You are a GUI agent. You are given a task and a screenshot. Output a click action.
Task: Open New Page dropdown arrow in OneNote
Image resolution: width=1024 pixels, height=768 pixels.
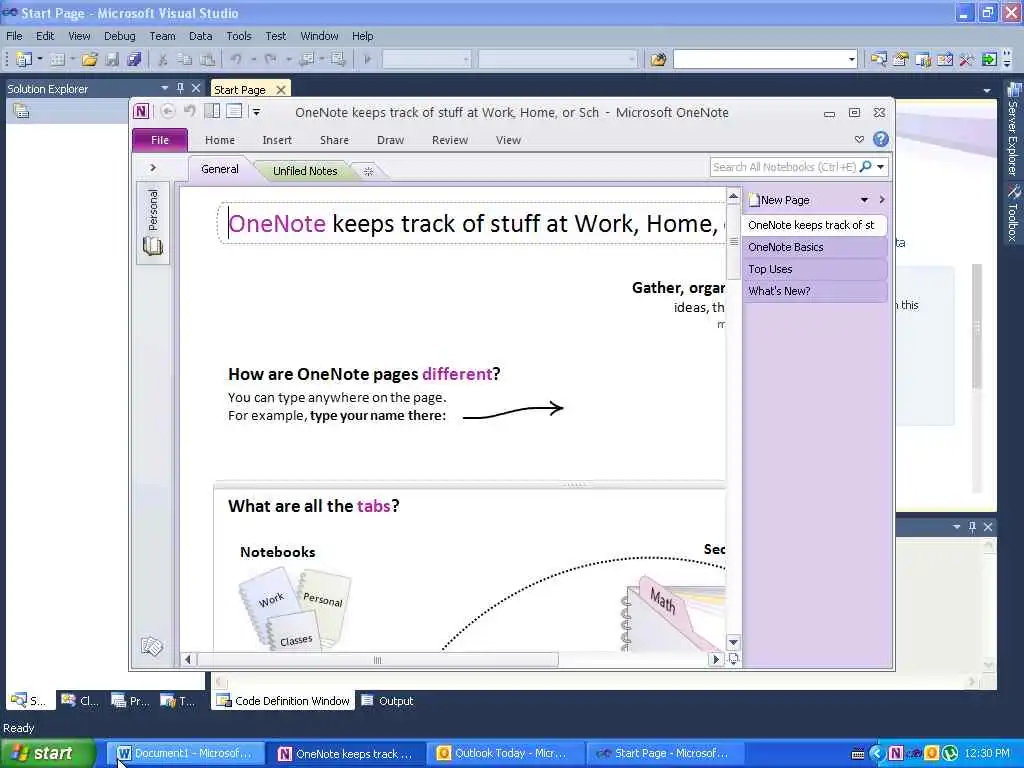click(x=864, y=200)
